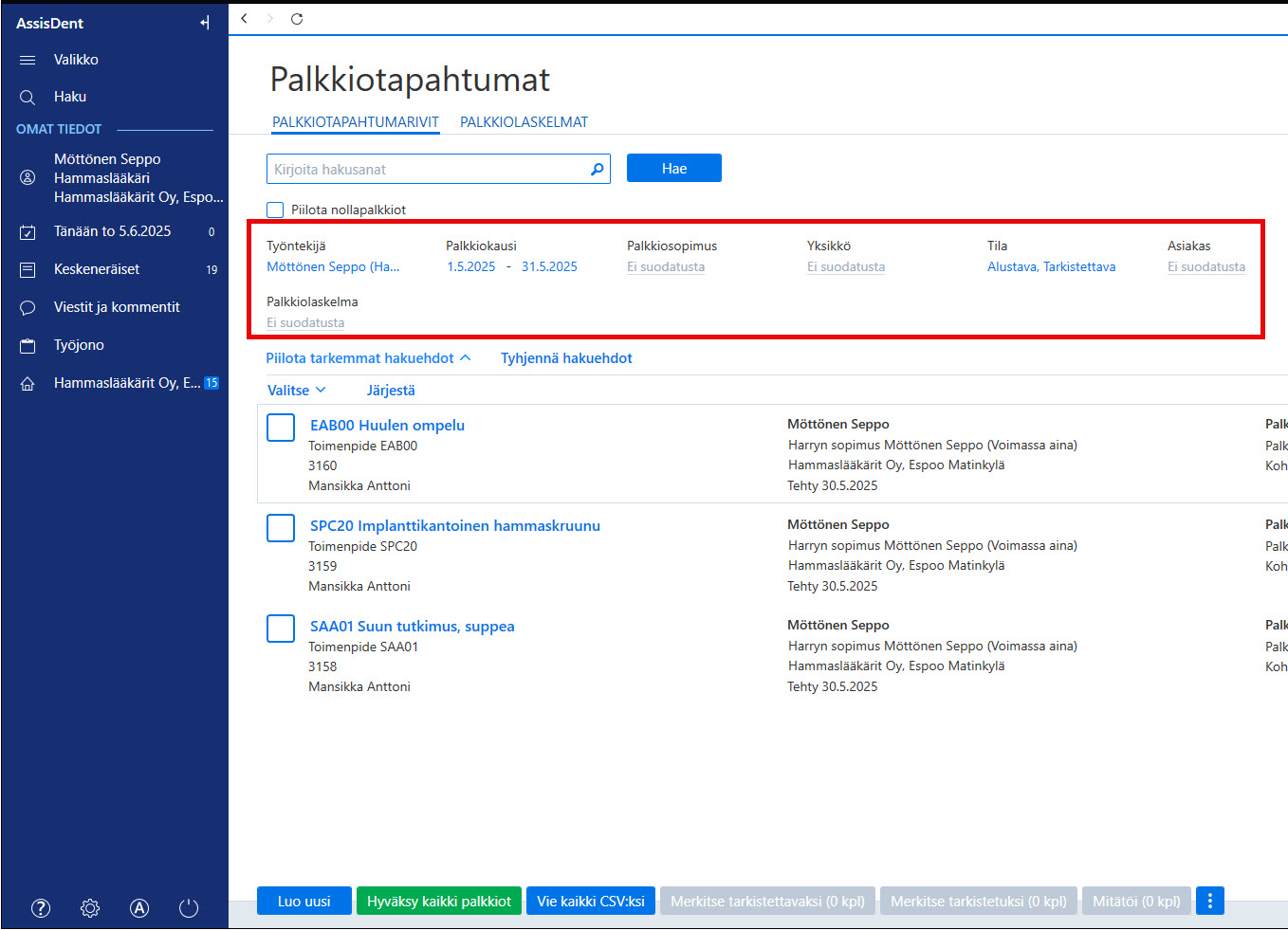Enable the Piilota nollapalkkiot checkbox
Image resolution: width=1288 pixels, height=930 pixels.
[x=275, y=210]
